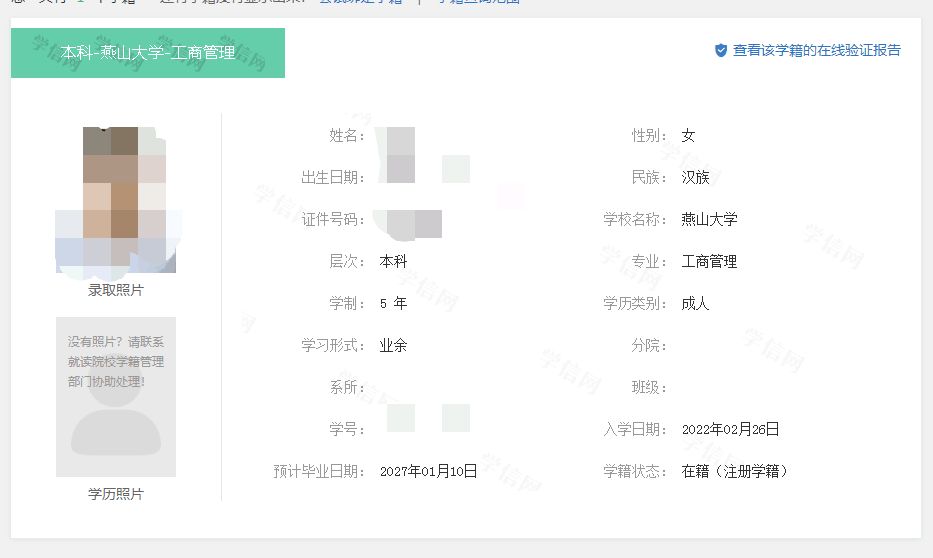Viewport: 933px width, 558px height.
Task: Click the 录取照片 caption under the photo
Action: [x=116, y=290]
